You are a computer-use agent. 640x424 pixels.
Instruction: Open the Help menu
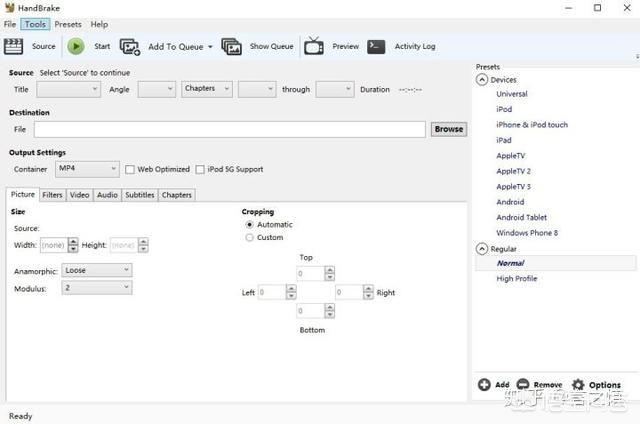(x=99, y=24)
